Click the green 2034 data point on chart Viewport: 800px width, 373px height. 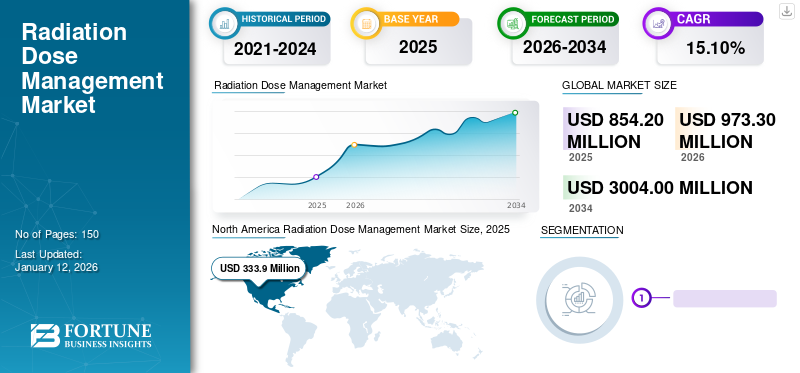[x=515, y=113]
